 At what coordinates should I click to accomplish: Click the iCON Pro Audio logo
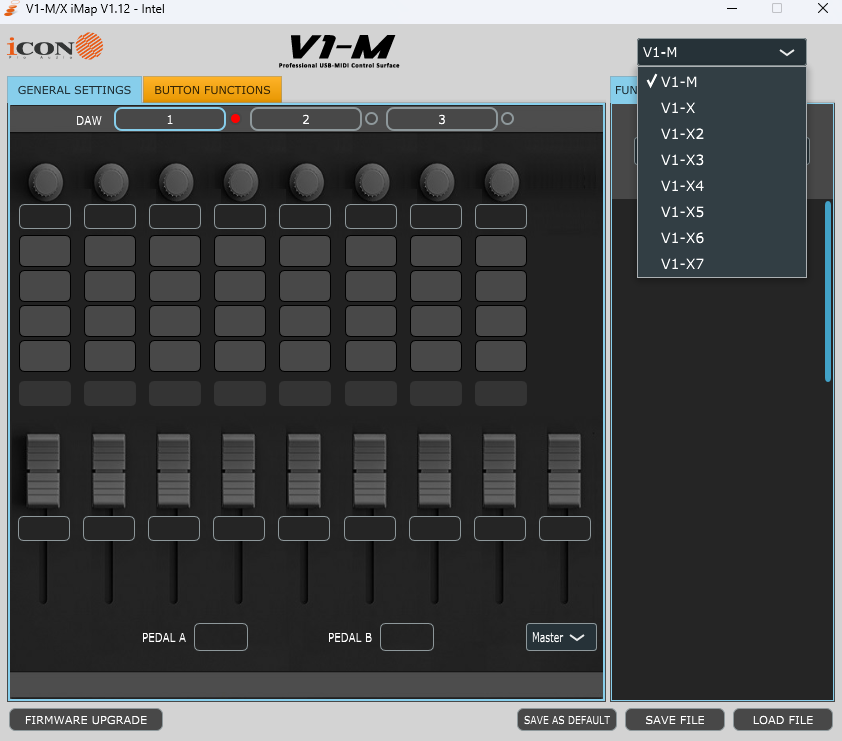[x=55, y=46]
